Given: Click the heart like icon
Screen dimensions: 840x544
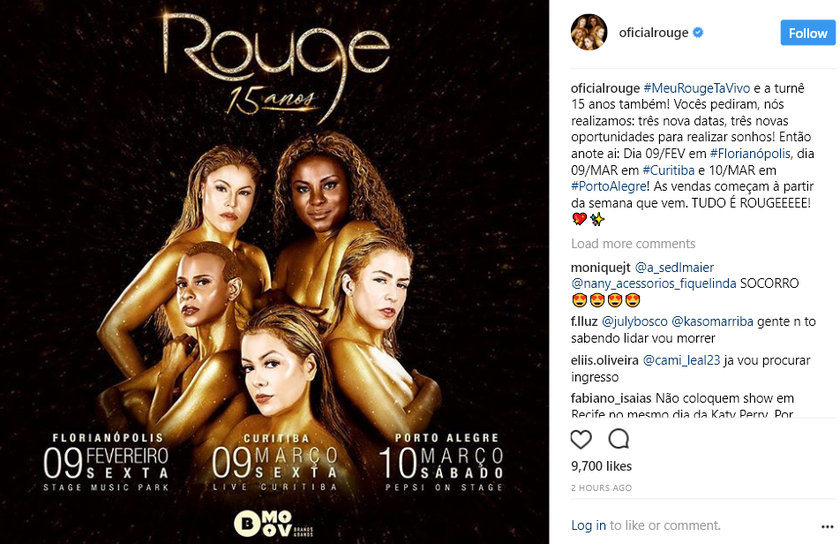Looking at the screenshot, I should tap(581, 439).
